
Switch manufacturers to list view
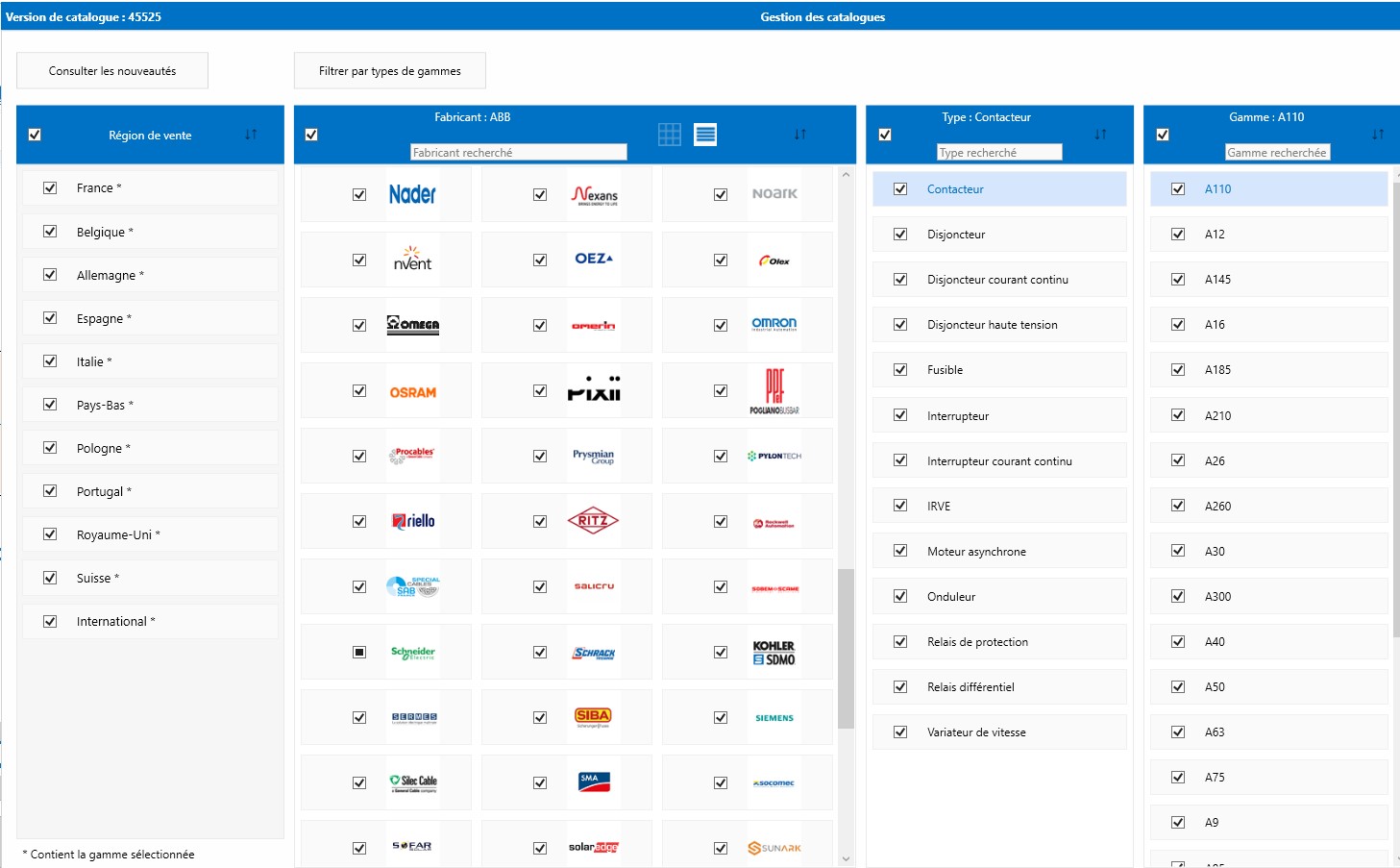(705, 135)
